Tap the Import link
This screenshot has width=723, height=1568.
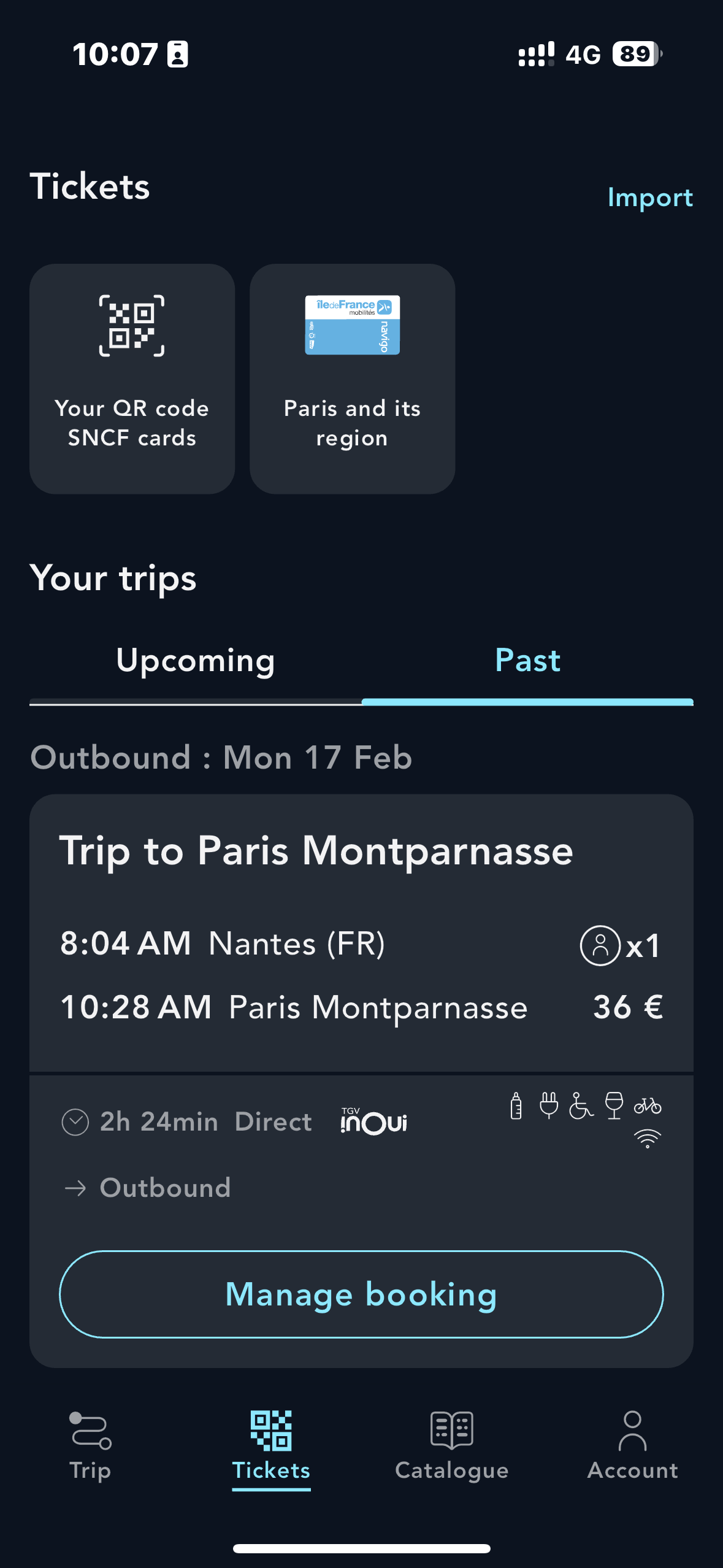pos(650,198)
